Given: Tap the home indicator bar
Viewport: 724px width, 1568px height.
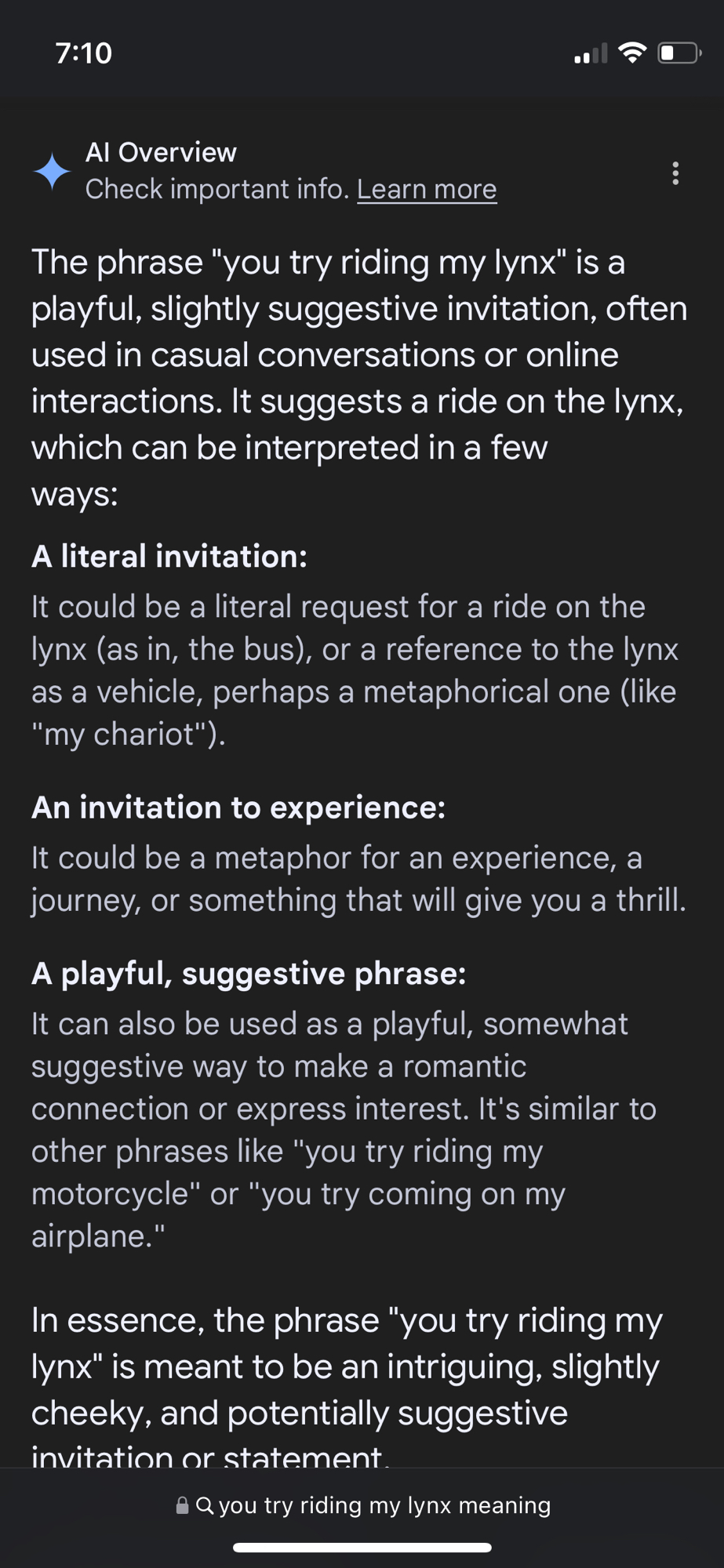Looking at the screenshot, I should [x=362, y=1548].
